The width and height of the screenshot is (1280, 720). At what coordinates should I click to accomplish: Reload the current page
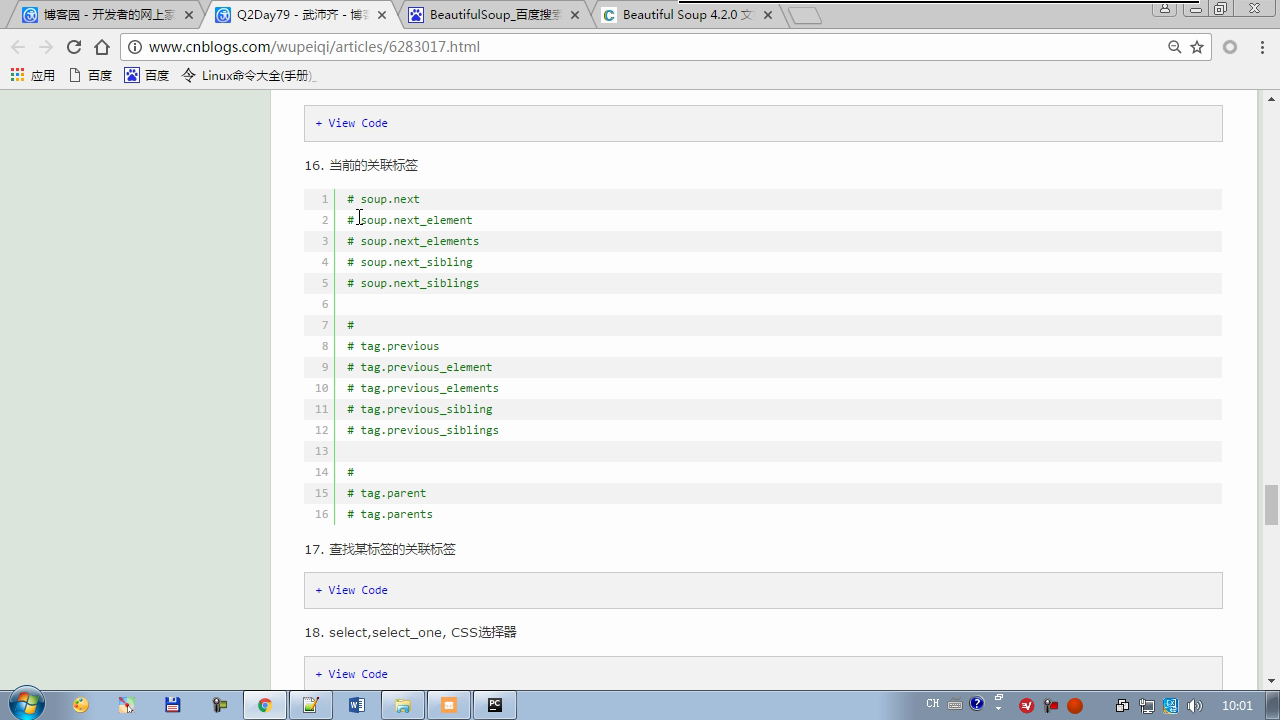tap(73, 47)
